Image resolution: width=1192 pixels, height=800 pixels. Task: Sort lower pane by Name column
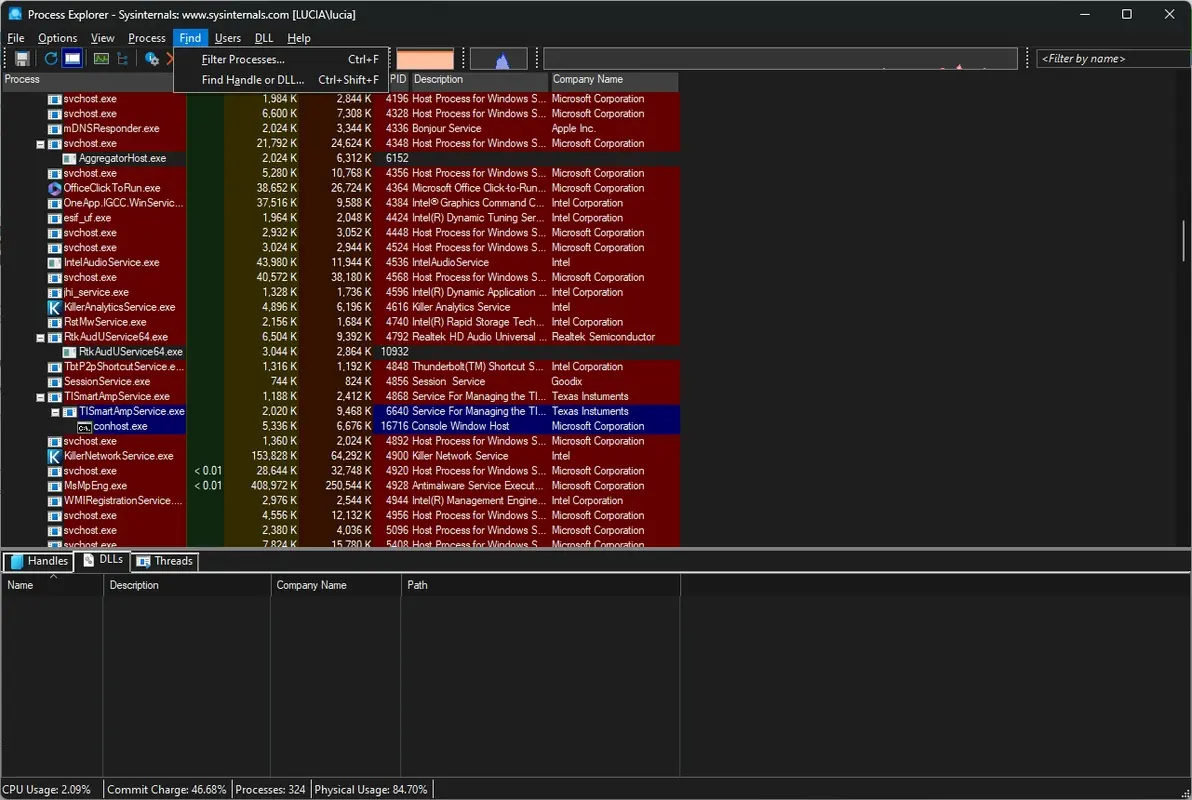[x=52, y=585]
